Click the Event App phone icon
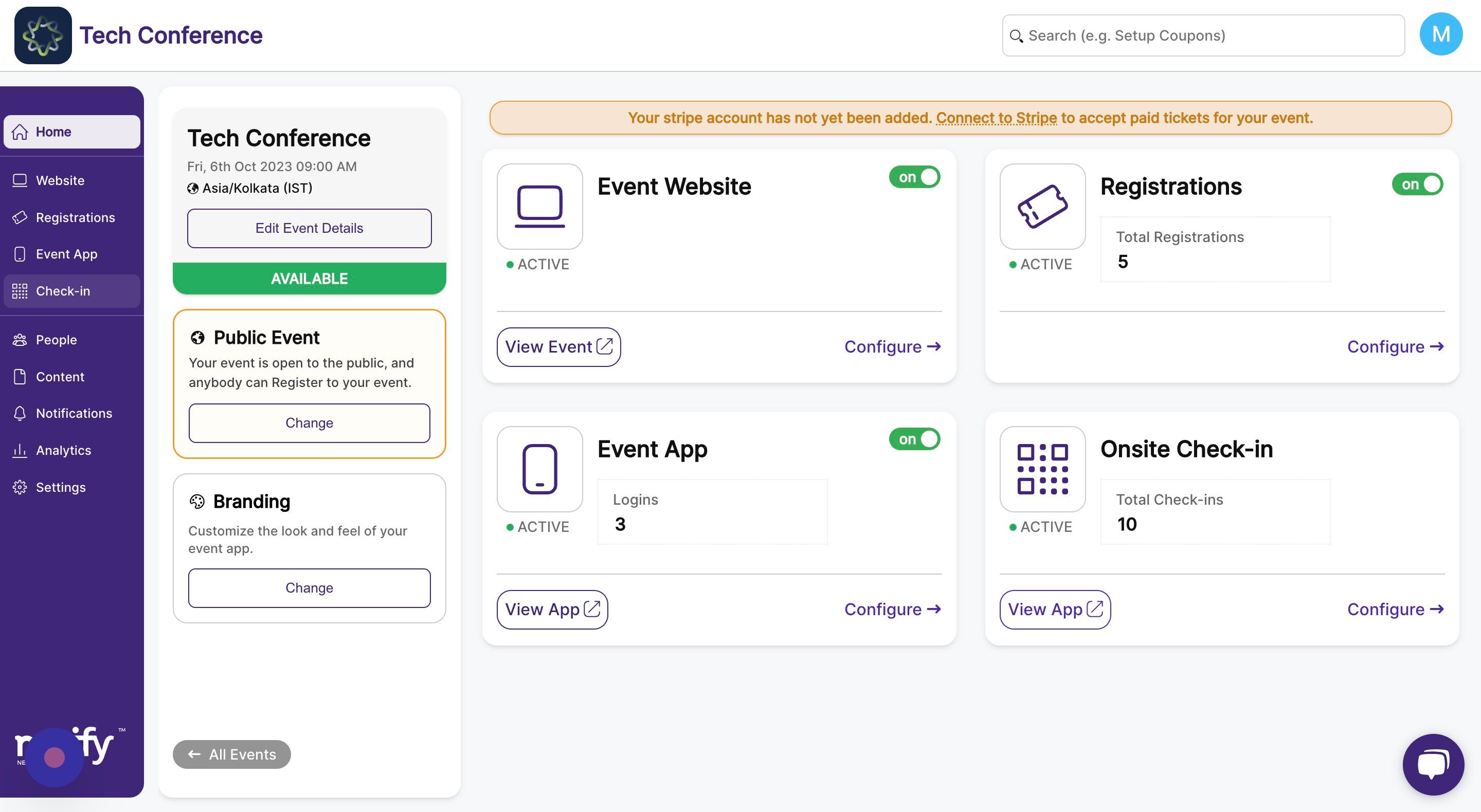The image size is (1481, 812). click(539, 469)
